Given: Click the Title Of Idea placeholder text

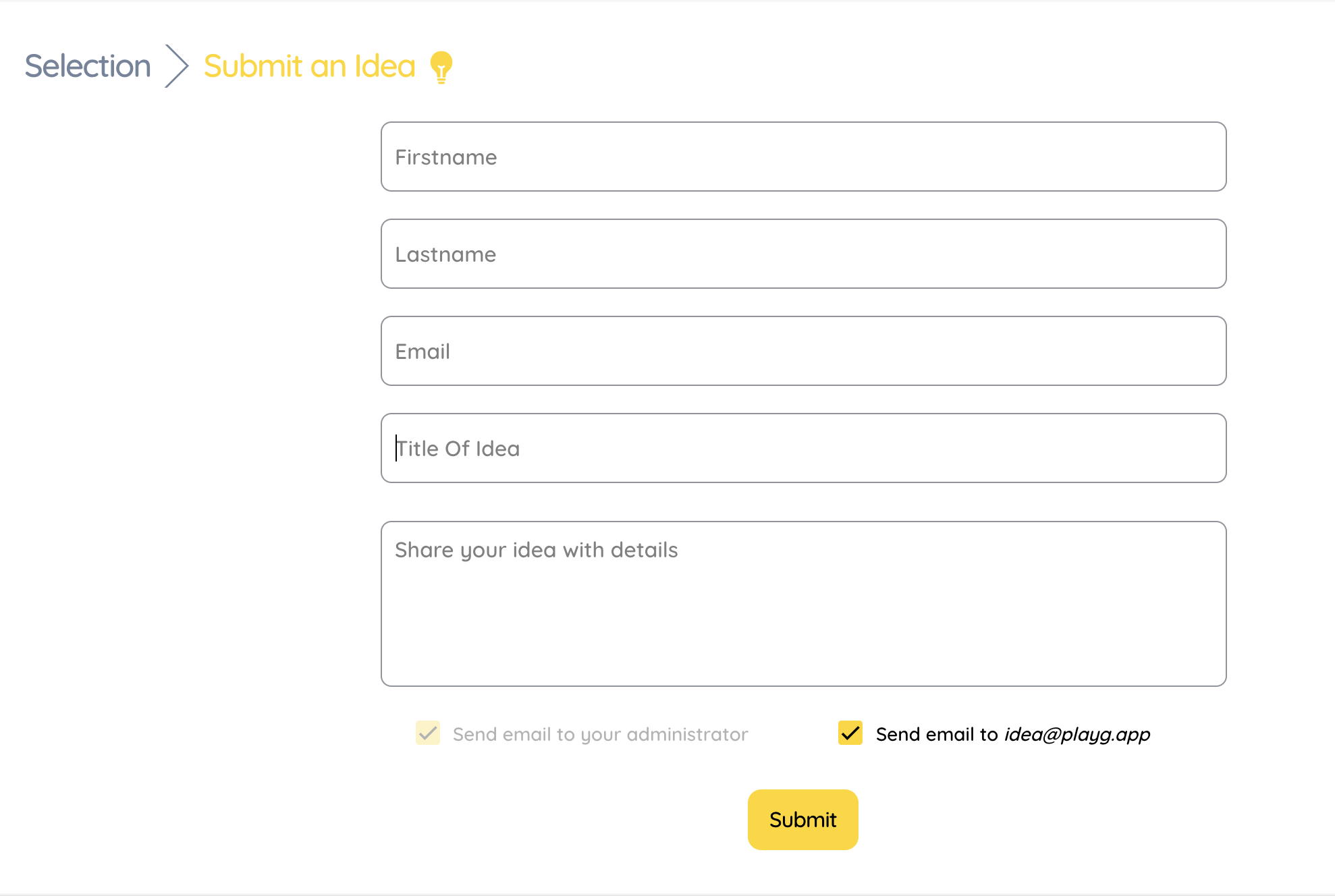Looking at the screenshot, I should tap(458, 449).
